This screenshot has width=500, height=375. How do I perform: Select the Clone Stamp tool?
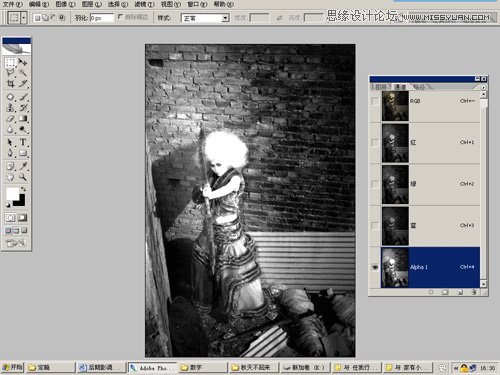(10, 108)
